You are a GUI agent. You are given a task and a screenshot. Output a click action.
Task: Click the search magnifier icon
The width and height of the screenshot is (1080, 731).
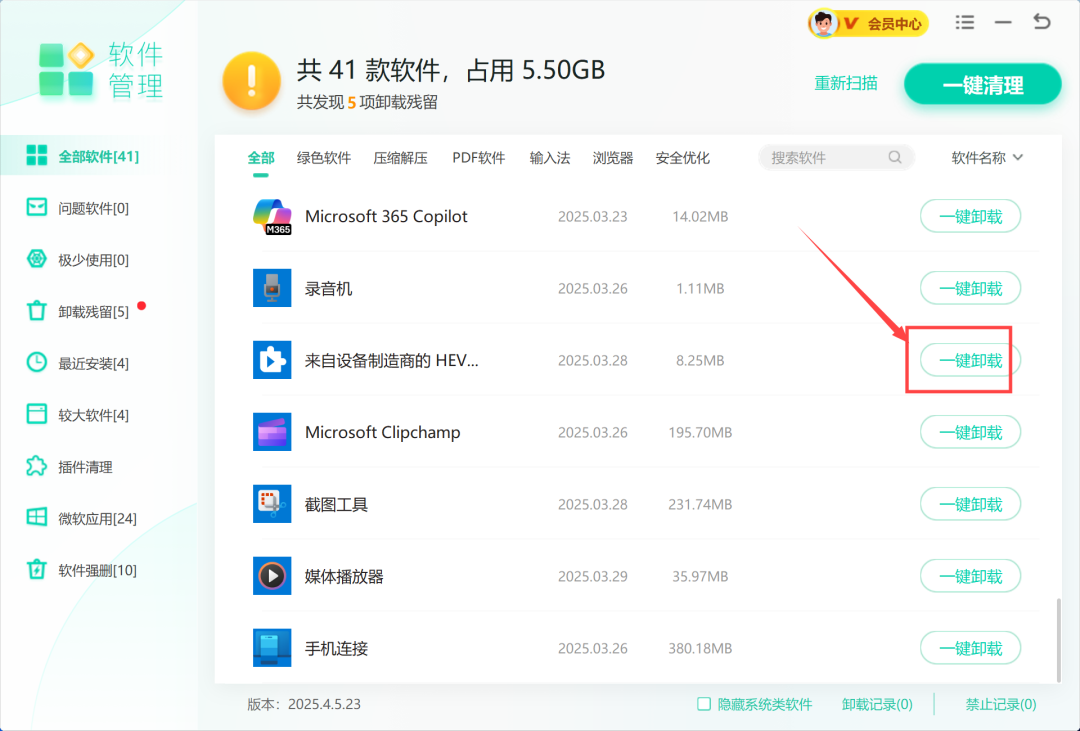(x=895, y=157)
